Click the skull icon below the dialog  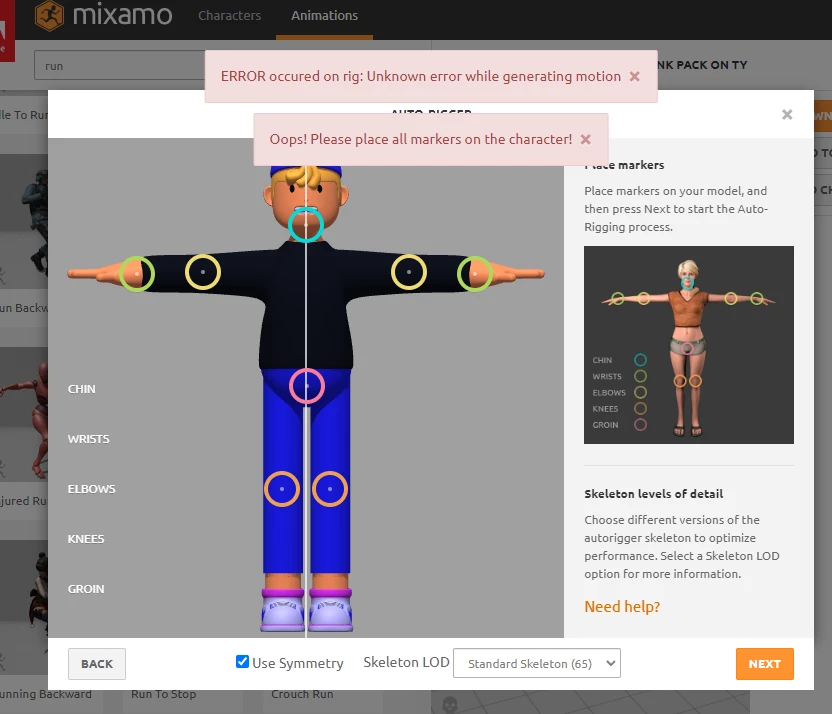coord(450,705)
